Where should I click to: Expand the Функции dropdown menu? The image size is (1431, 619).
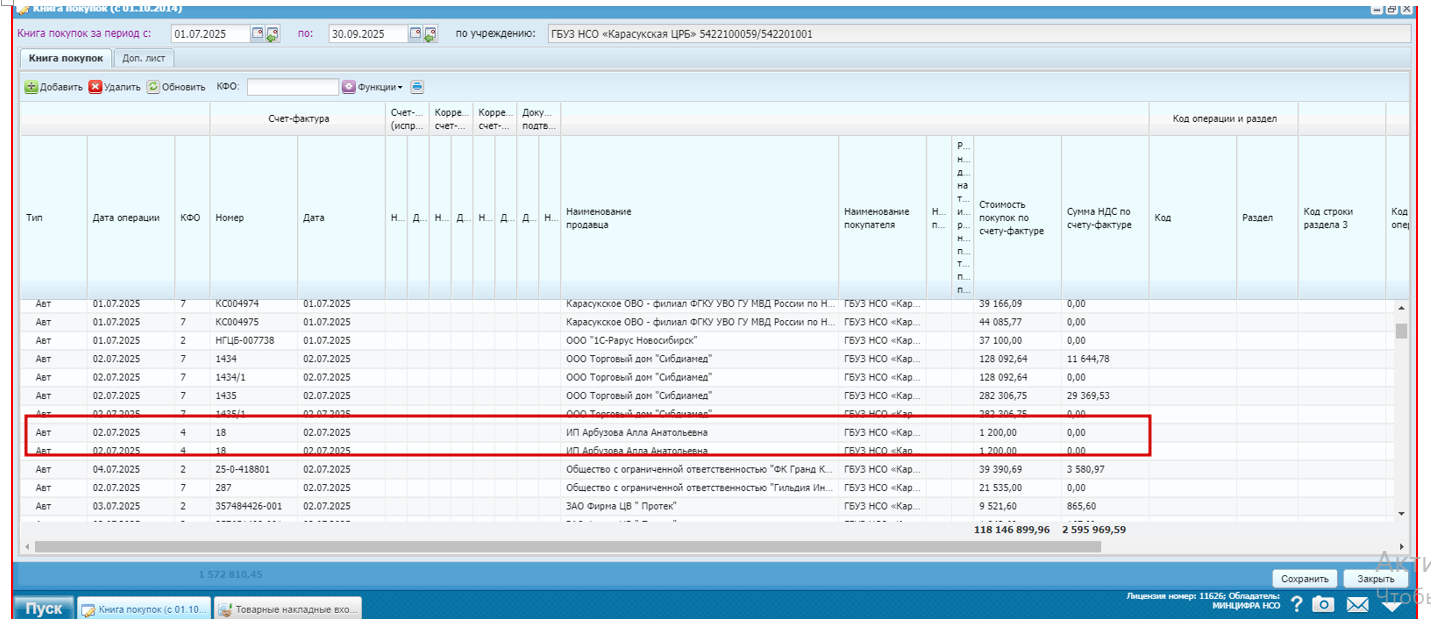(x=373, y=87)
